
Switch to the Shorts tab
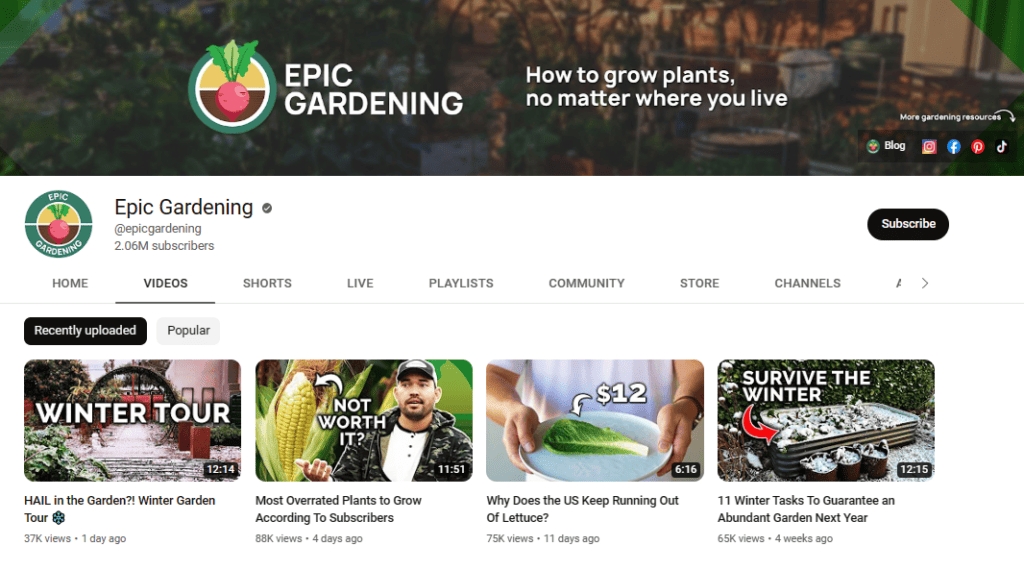(267, 284)
